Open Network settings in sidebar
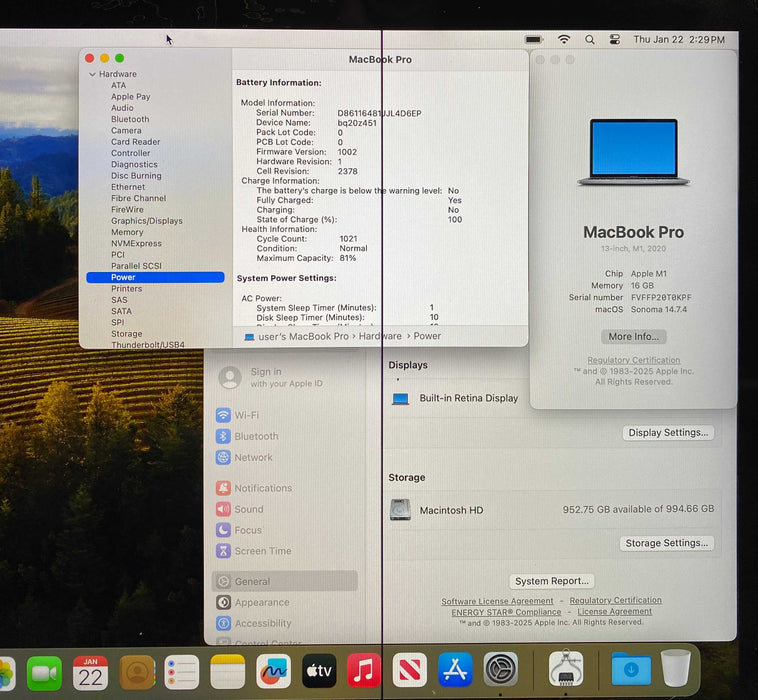This screenshot has width=758, height=700. click(244, 457)
